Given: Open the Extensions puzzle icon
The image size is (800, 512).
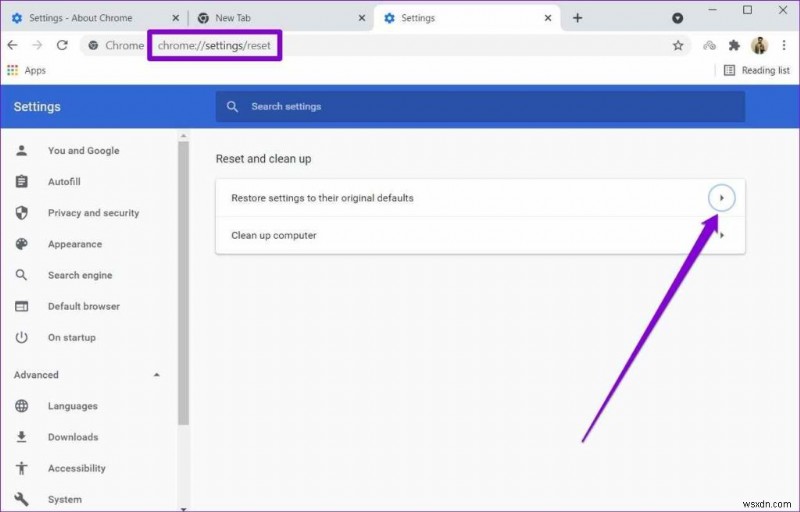Looking at the screenshot, I should (734, 45).
